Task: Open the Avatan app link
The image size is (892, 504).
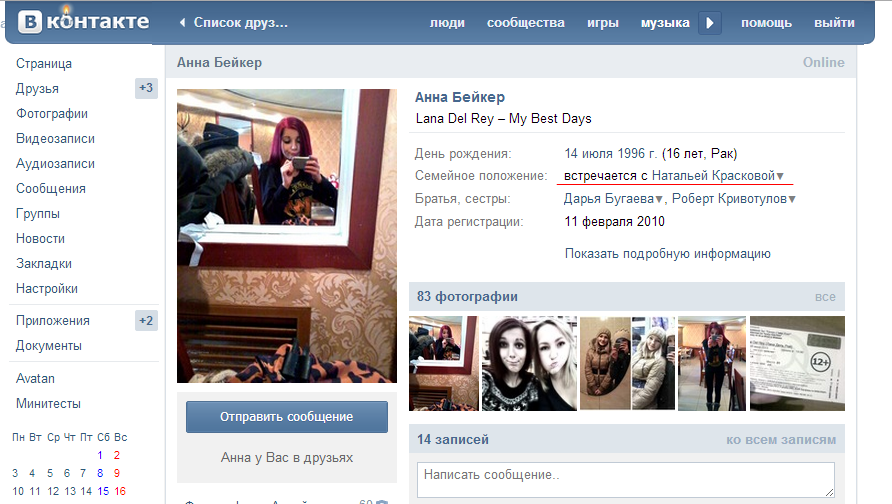Action: pos(35,379)
